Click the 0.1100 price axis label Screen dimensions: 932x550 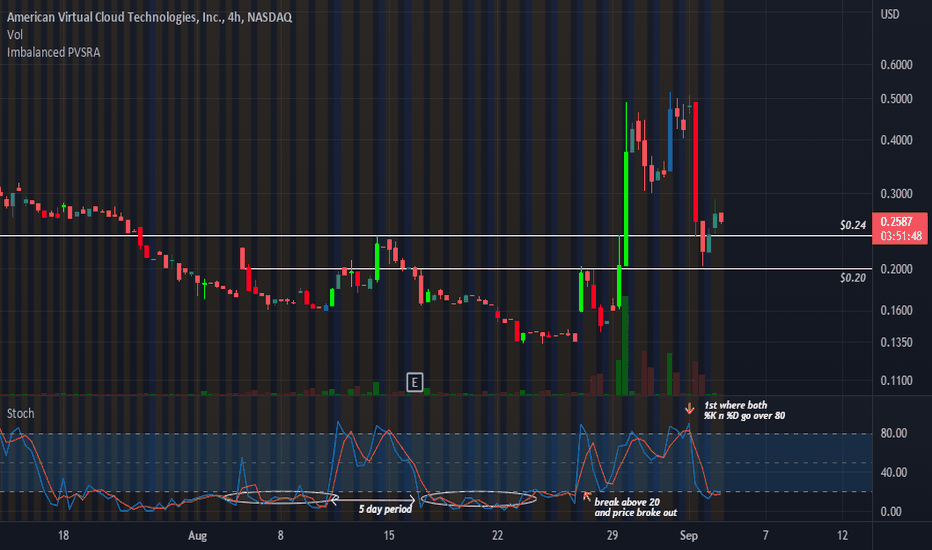pos(896,381)
